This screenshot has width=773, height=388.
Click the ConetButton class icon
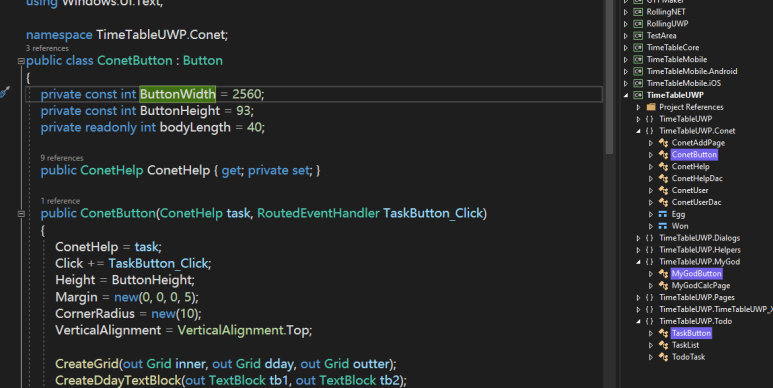[663, 154]
